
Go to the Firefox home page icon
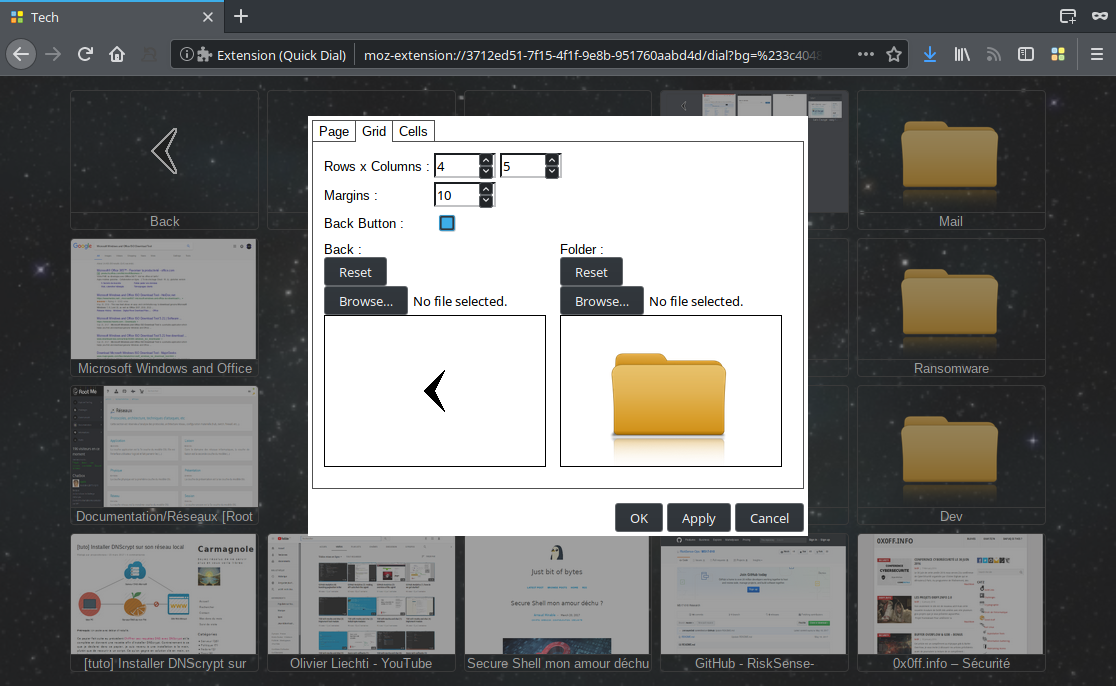pos(117,54)
